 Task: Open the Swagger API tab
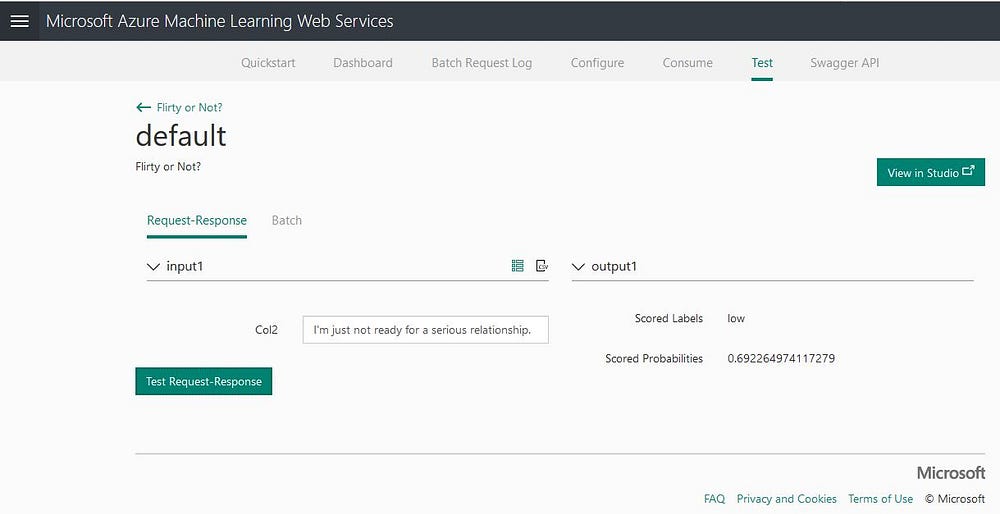tap(844, 62)
